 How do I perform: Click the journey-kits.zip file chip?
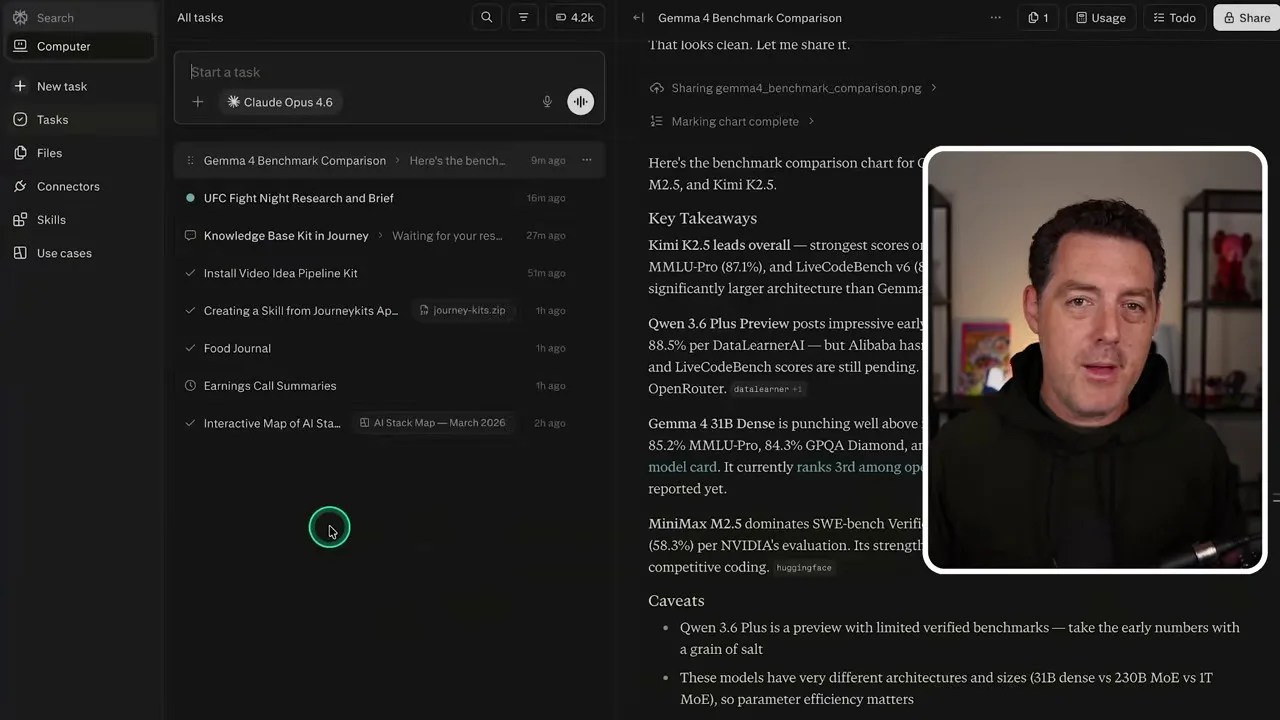tap(461, 310)
